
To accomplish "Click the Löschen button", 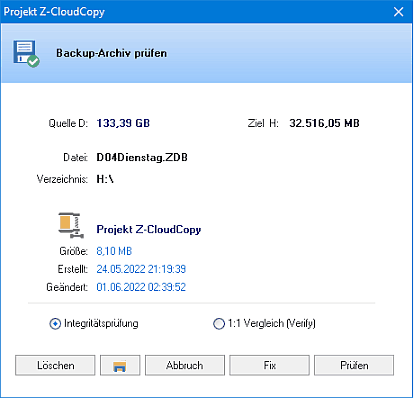I will [55, 366].
